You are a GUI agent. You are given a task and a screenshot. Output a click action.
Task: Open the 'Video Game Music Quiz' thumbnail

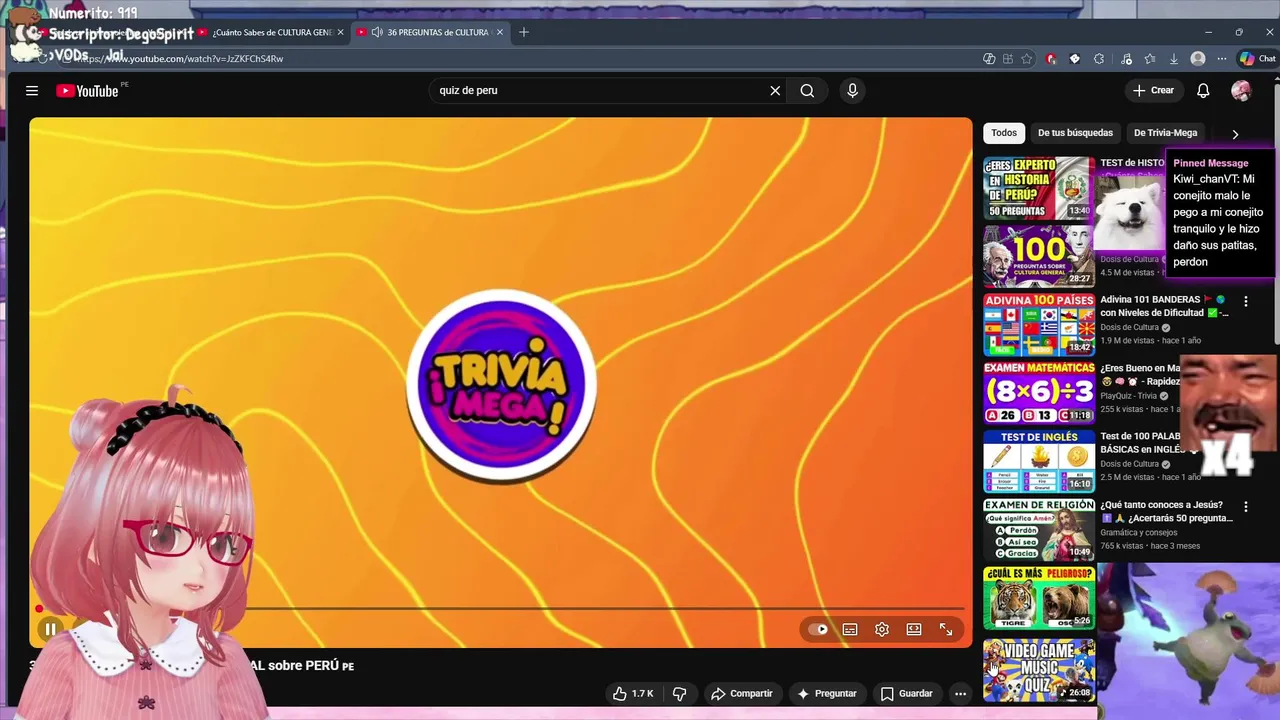click(1039, 669)
